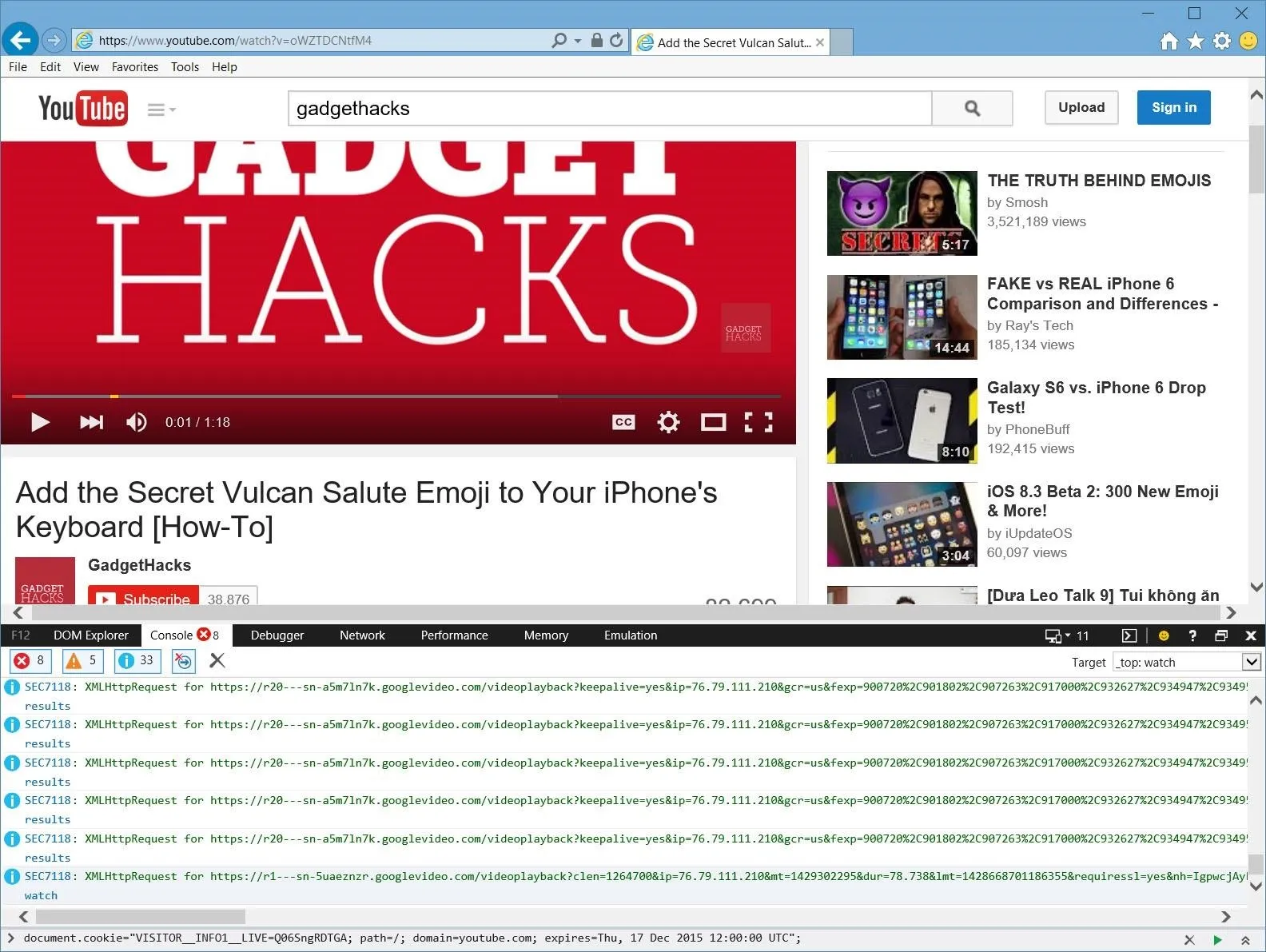This screenshot has width=1266, height=952.
Task: Open the Target dropdown set to _top: watch
Action: [1188, 662]
